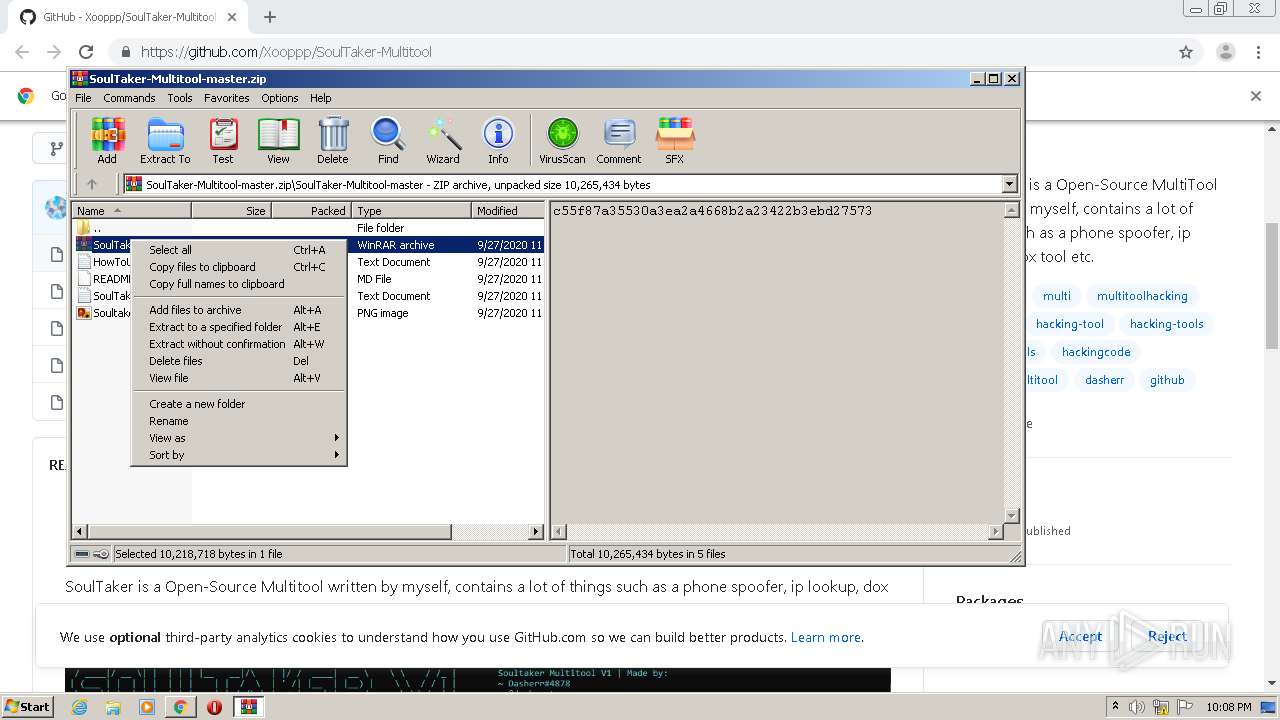Image resolution: width=1280 pixels, height=720 pixels.
Task: Click the Add toolbar icon in WinRAR
Action: coord(107,140)
